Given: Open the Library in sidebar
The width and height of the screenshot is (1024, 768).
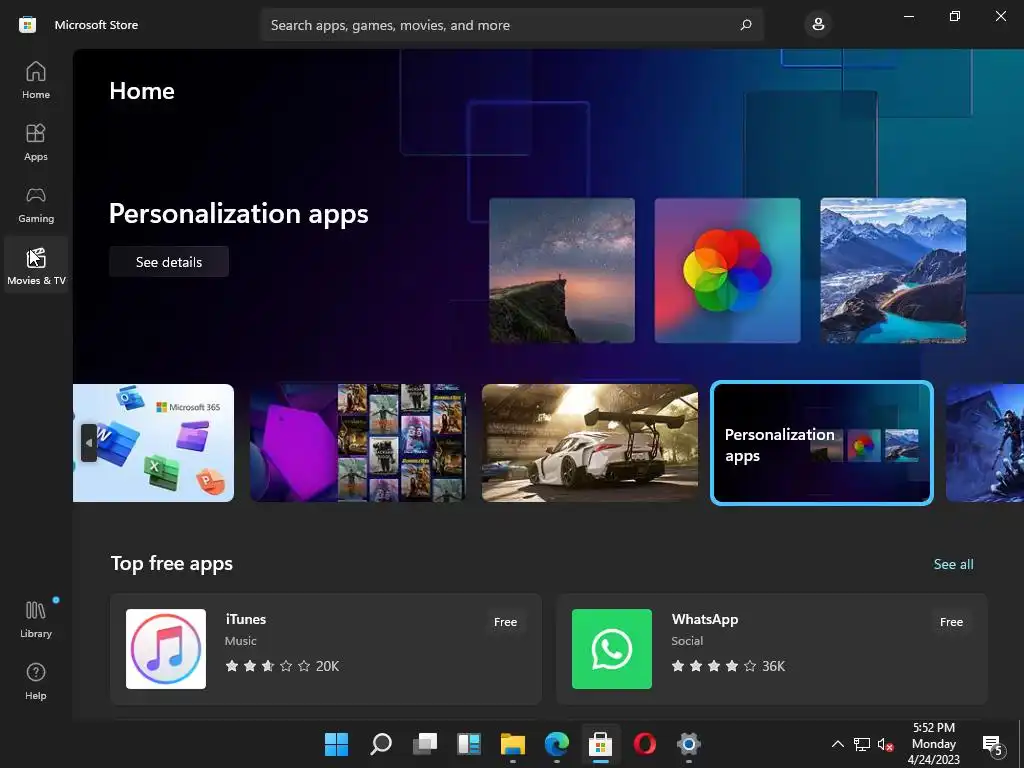Looking at the screenshot, I should (x=36, y=619).
